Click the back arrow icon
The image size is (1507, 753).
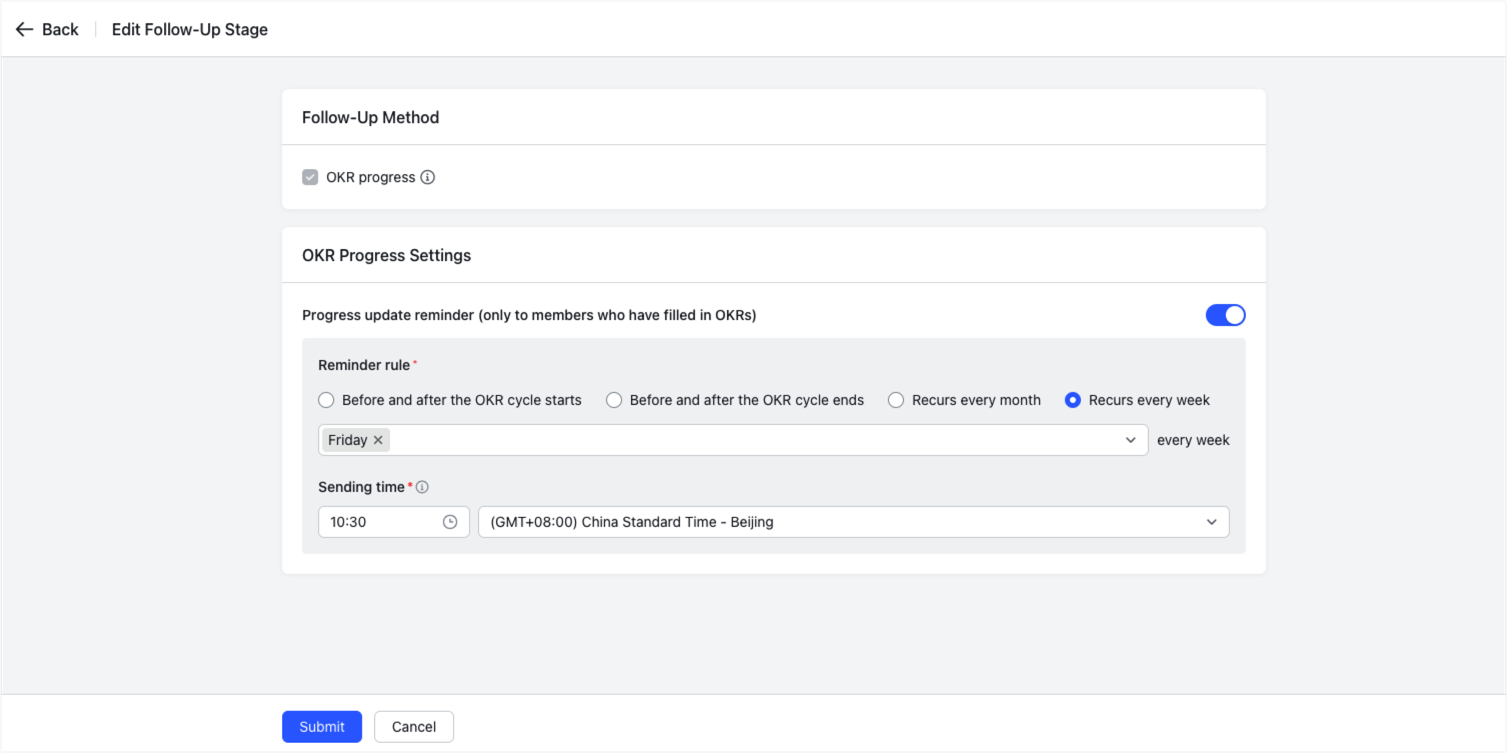[x=25, y=29]
